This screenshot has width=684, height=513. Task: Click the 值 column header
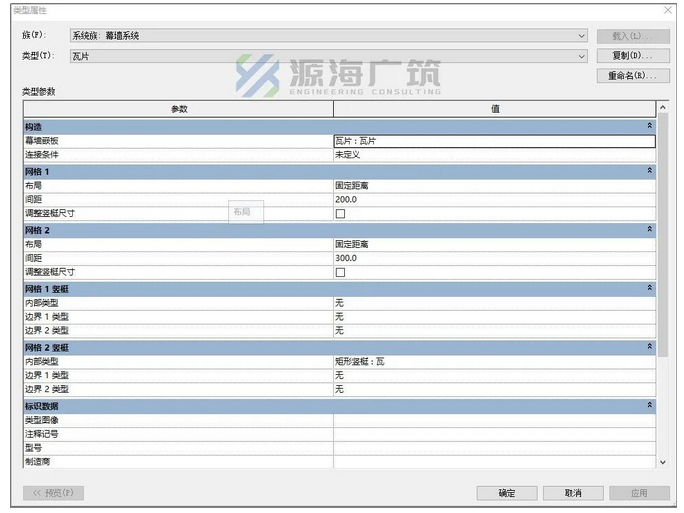click(x=495, y=109)
